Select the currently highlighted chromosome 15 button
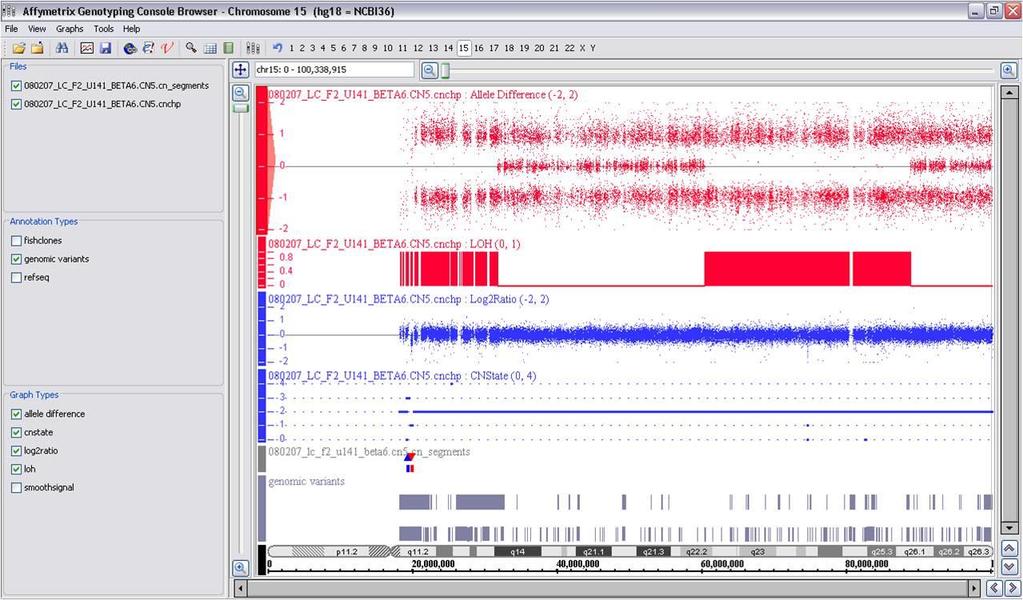Image resolution: width=1023 pixels, height=600 pixels. tap(464, 48)
